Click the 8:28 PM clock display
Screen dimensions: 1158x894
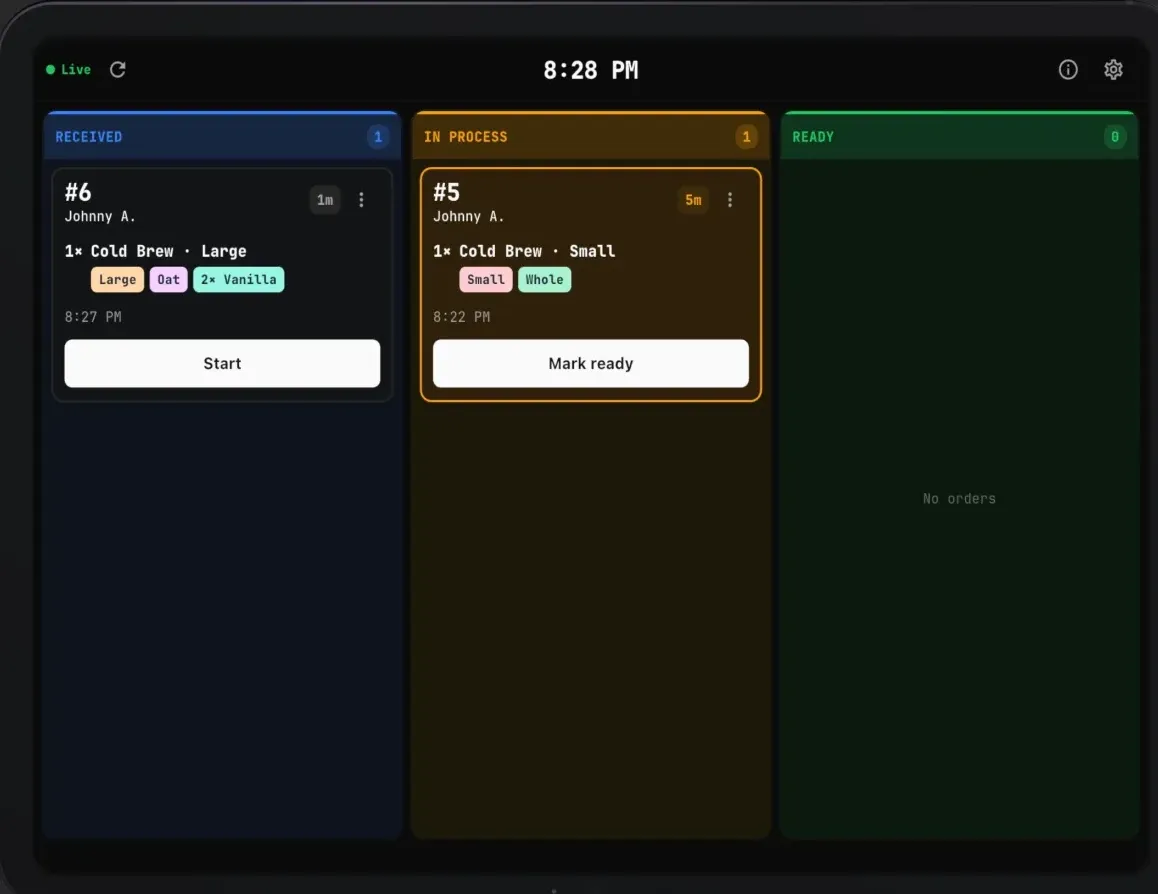click(x=591, y=70)
